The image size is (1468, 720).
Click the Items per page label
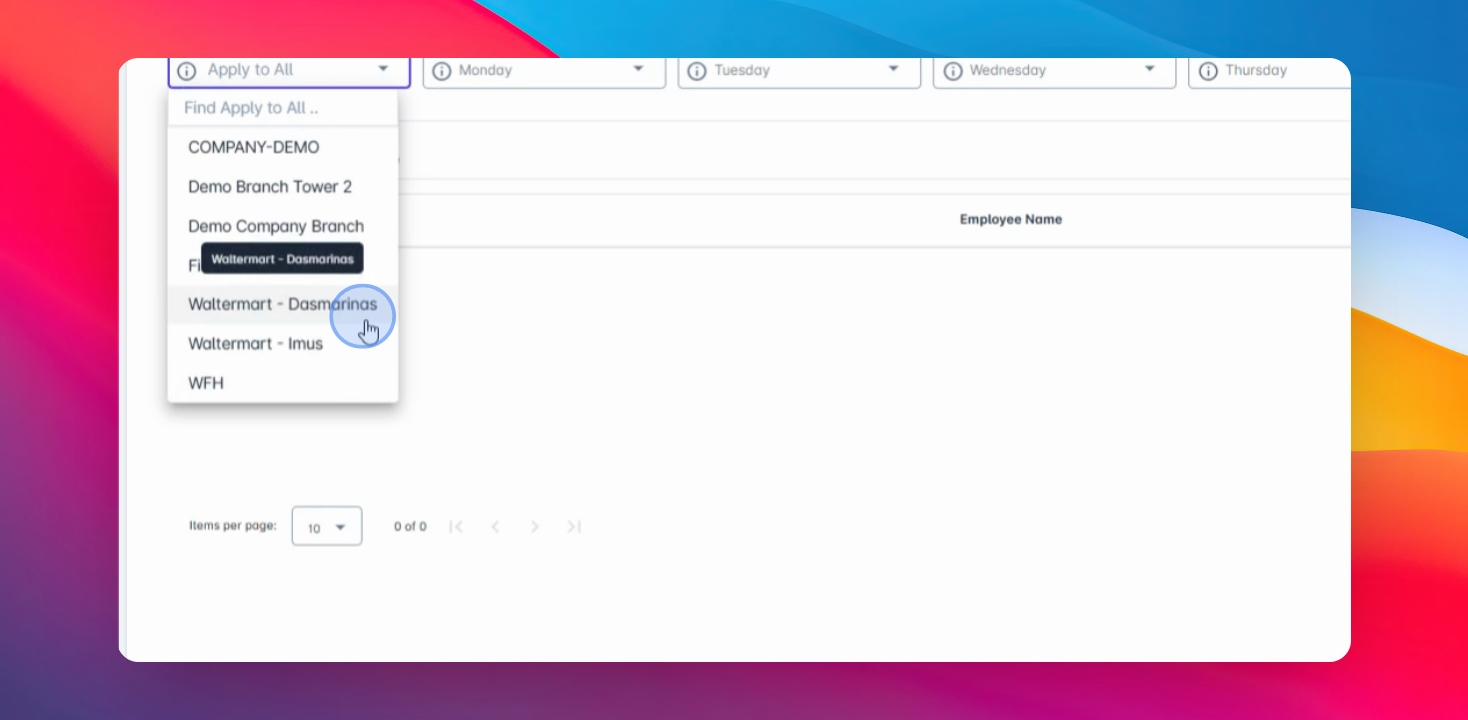coord(233,525)
